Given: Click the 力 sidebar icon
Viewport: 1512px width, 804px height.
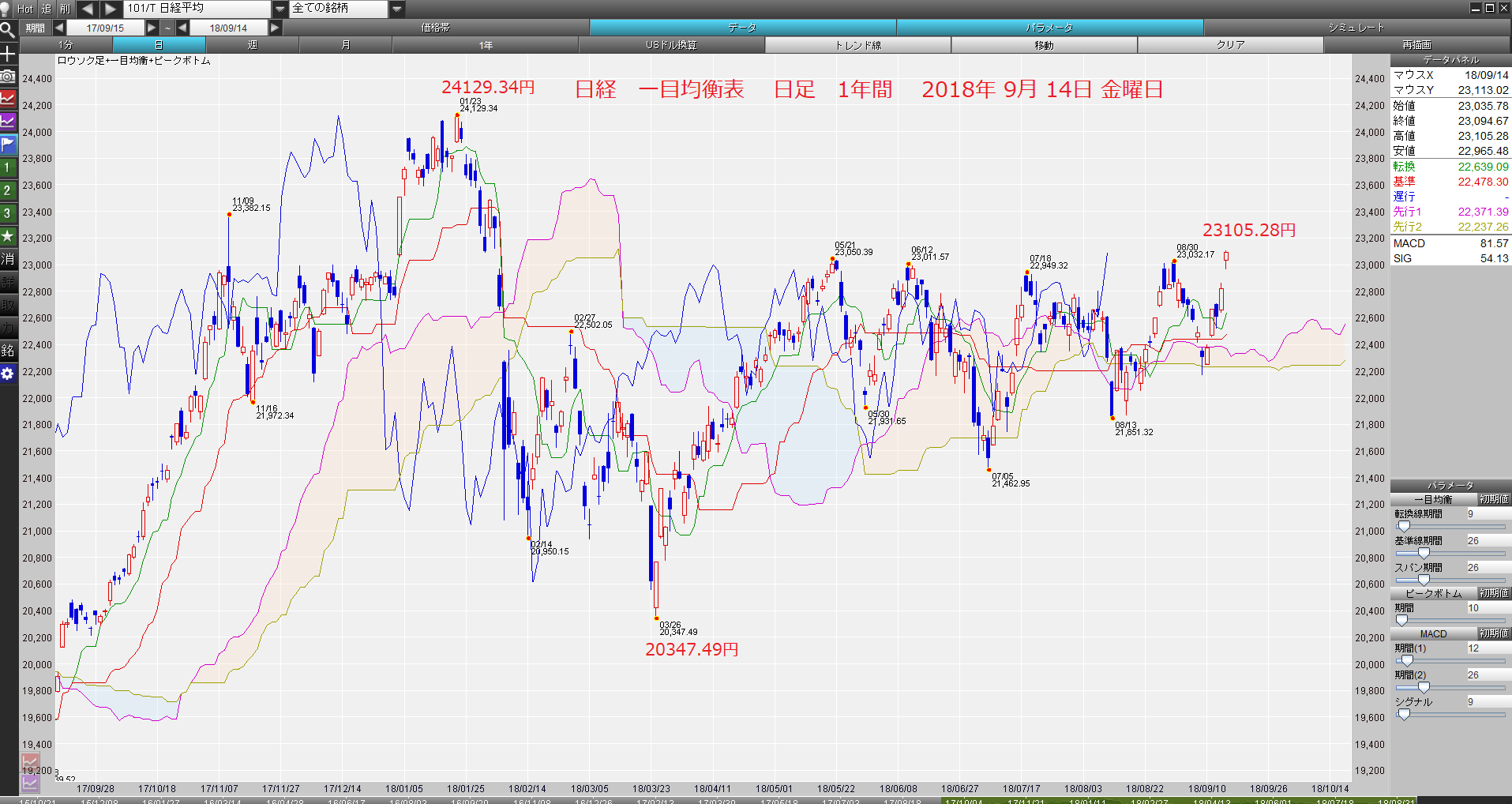Looking at the screenshot, I should pos(8,328).
